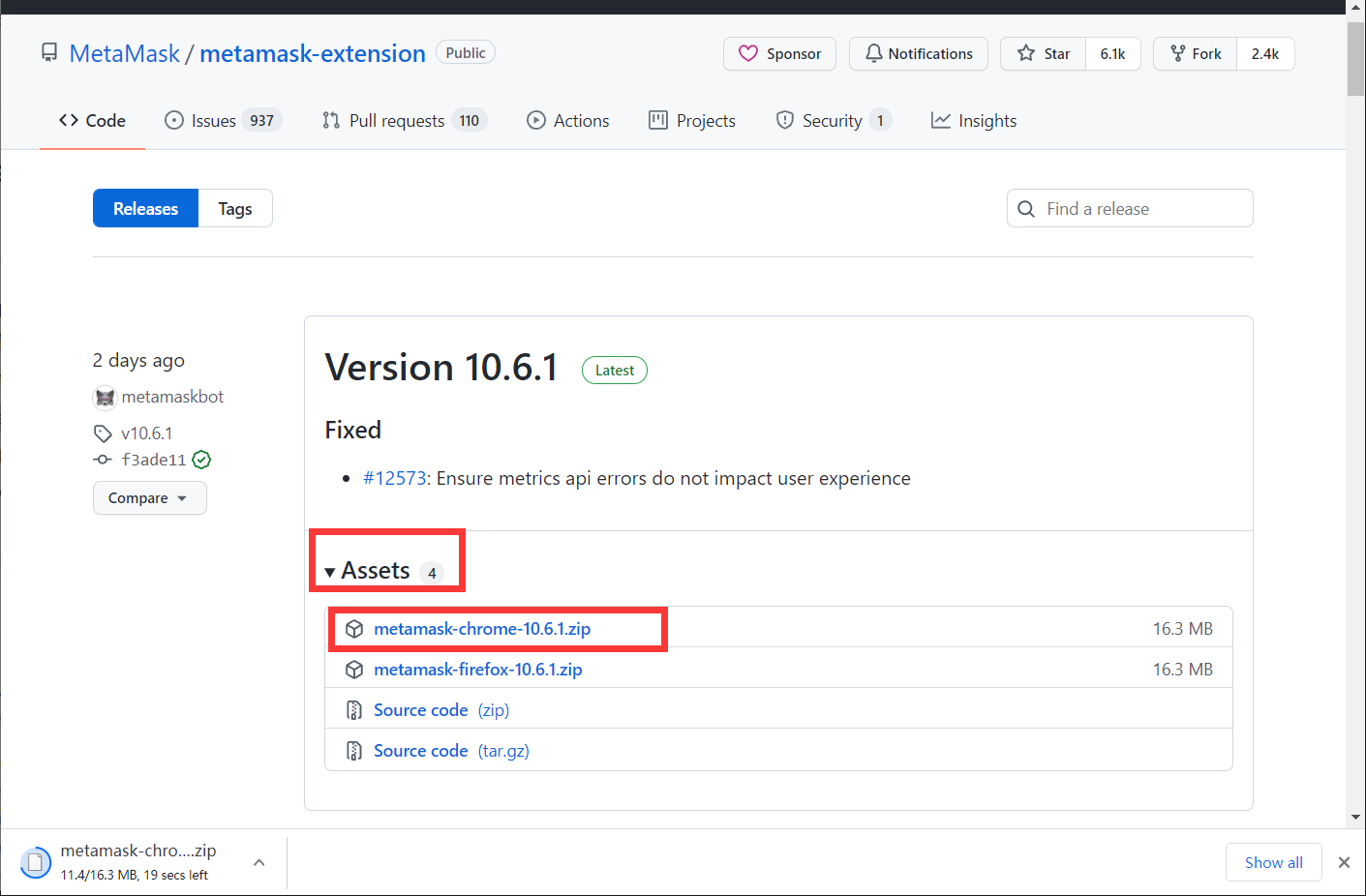Open the metamaskbot author profile
The image size is (1366, 896).
[x=172, y=397]
